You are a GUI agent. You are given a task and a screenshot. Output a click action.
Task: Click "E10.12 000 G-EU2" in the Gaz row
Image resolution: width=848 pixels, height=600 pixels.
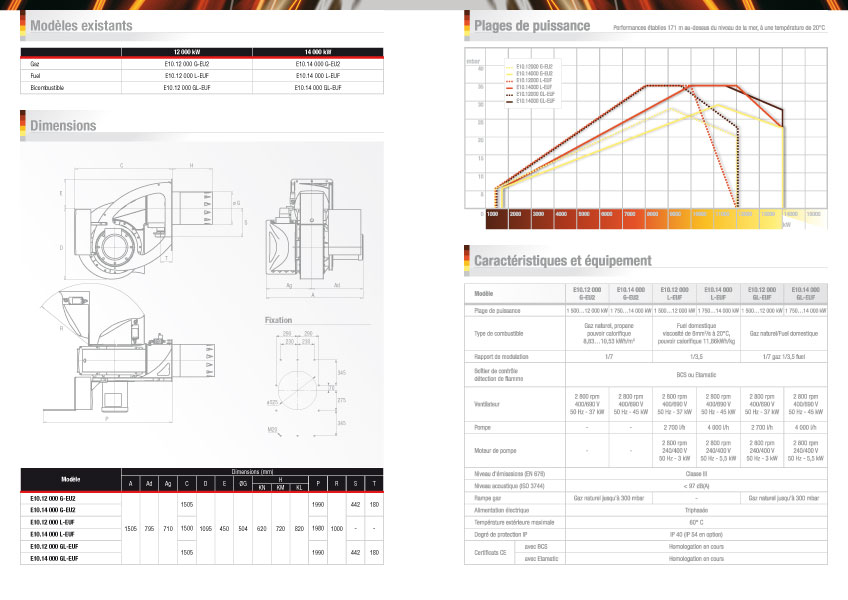click(187, 64)
